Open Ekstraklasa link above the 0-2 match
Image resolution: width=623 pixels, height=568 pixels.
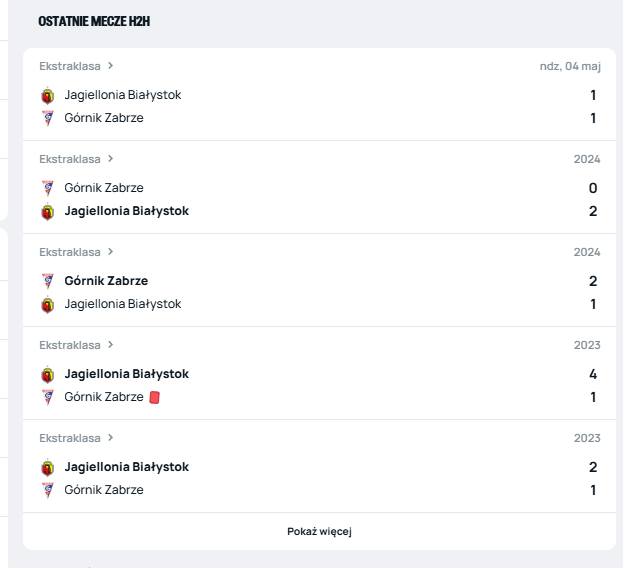pyautogui.click(x=70, y=159)
